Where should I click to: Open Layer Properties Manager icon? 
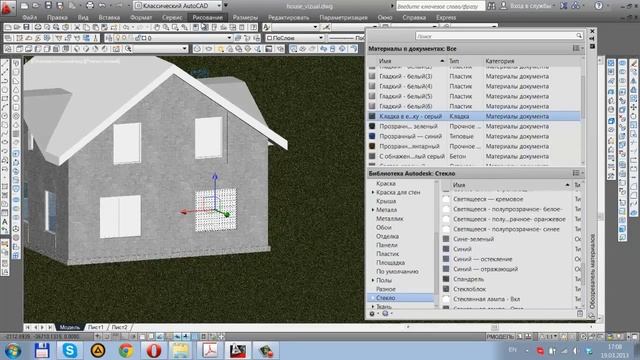pos(109,38)
